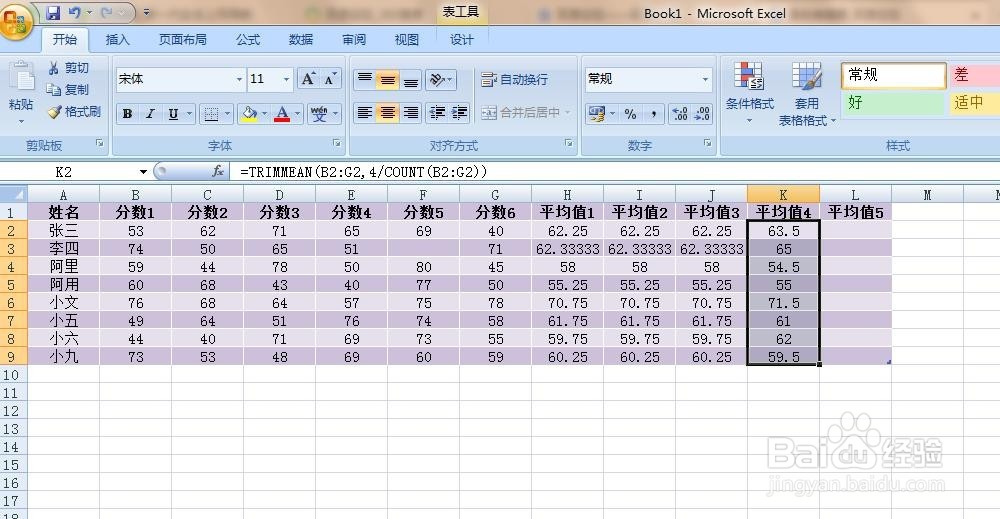This screenshot has height=519, width=1000.
Task: Decrease decimal places
Action: (702, 113)
